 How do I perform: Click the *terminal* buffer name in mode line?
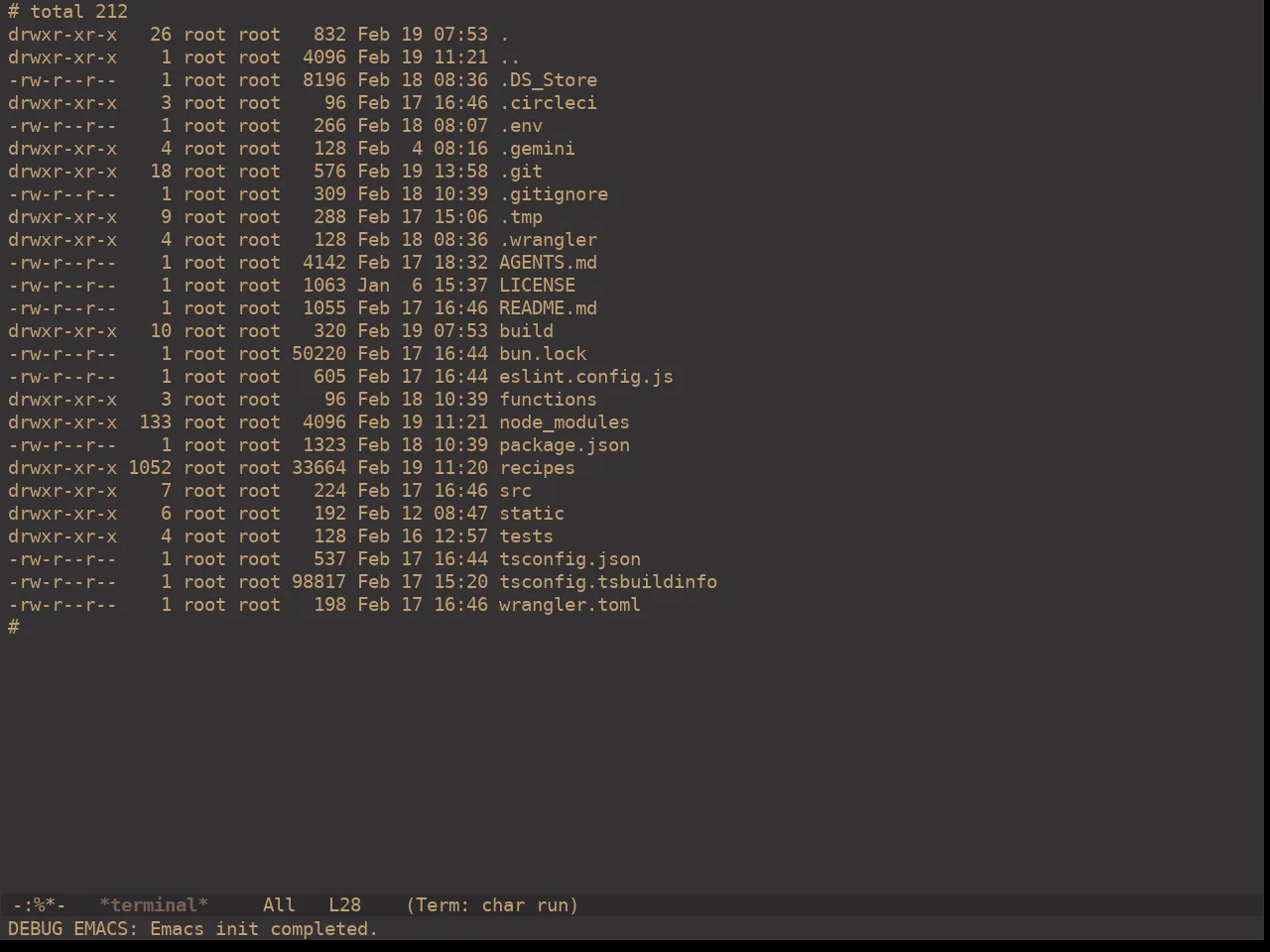154,905
